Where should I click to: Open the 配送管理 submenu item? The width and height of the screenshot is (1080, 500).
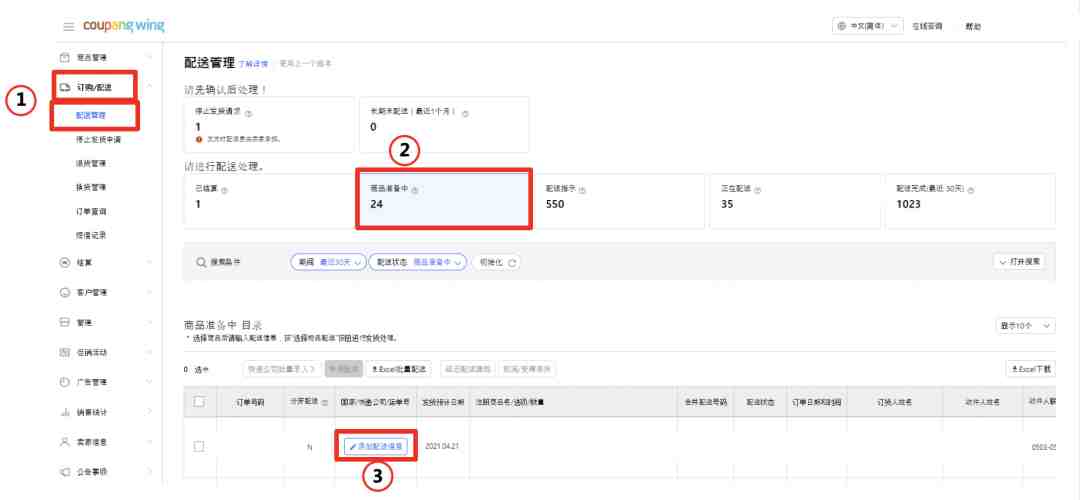pos(91,116)
